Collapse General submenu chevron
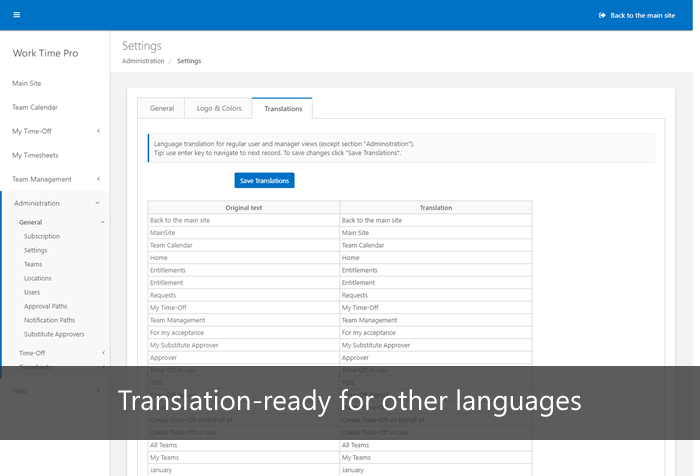Viewport: 700px width, 476px height. point(102,222)
